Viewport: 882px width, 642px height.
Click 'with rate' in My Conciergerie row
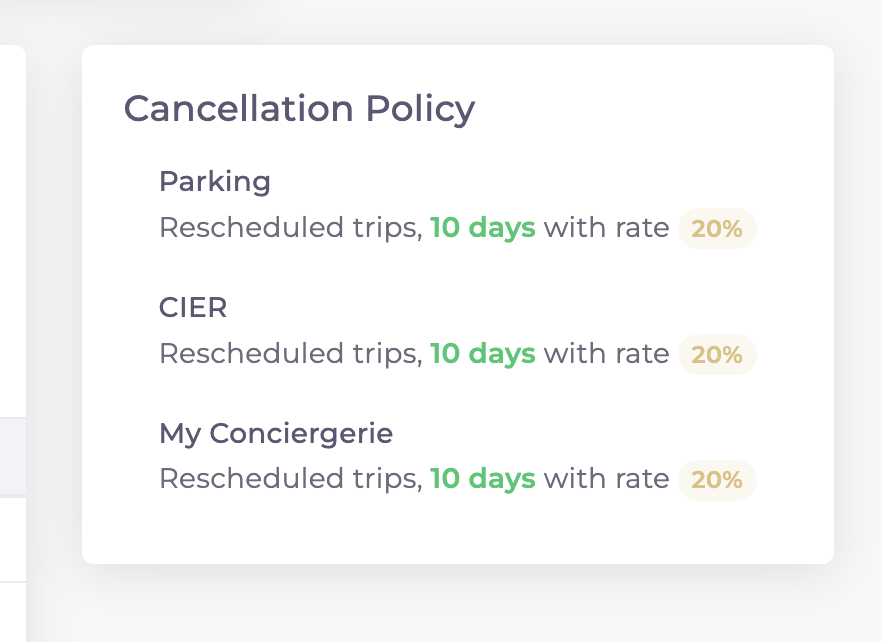click(606, 479)
